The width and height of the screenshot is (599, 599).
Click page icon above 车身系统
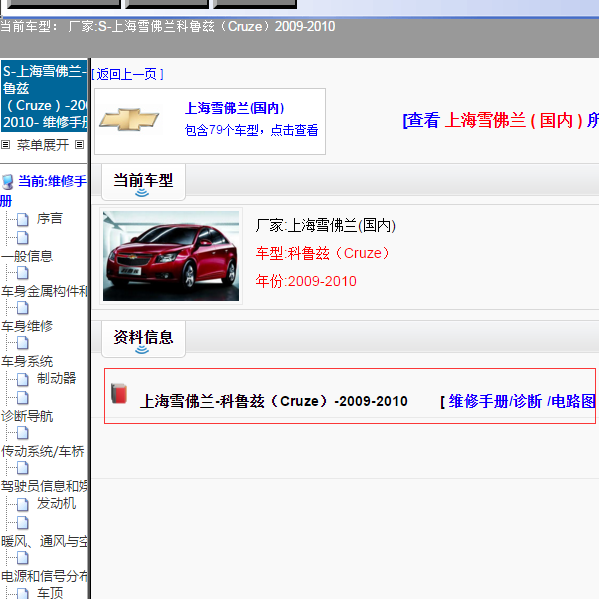(x=23, y=343)
